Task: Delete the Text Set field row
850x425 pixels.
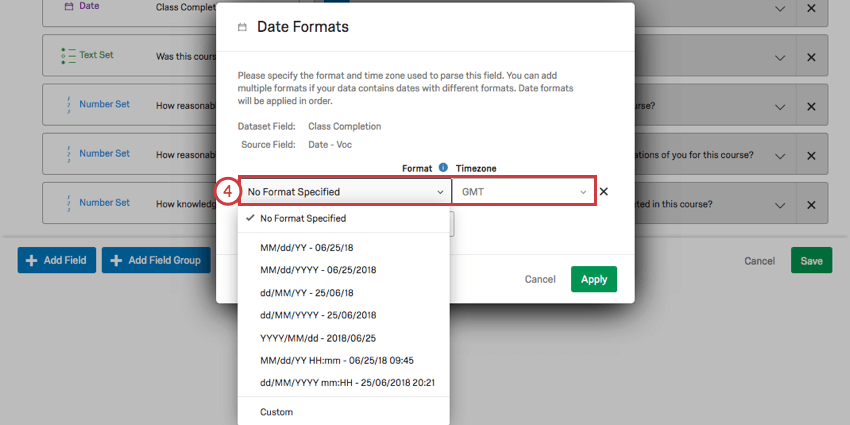Action: coord(811,57)
